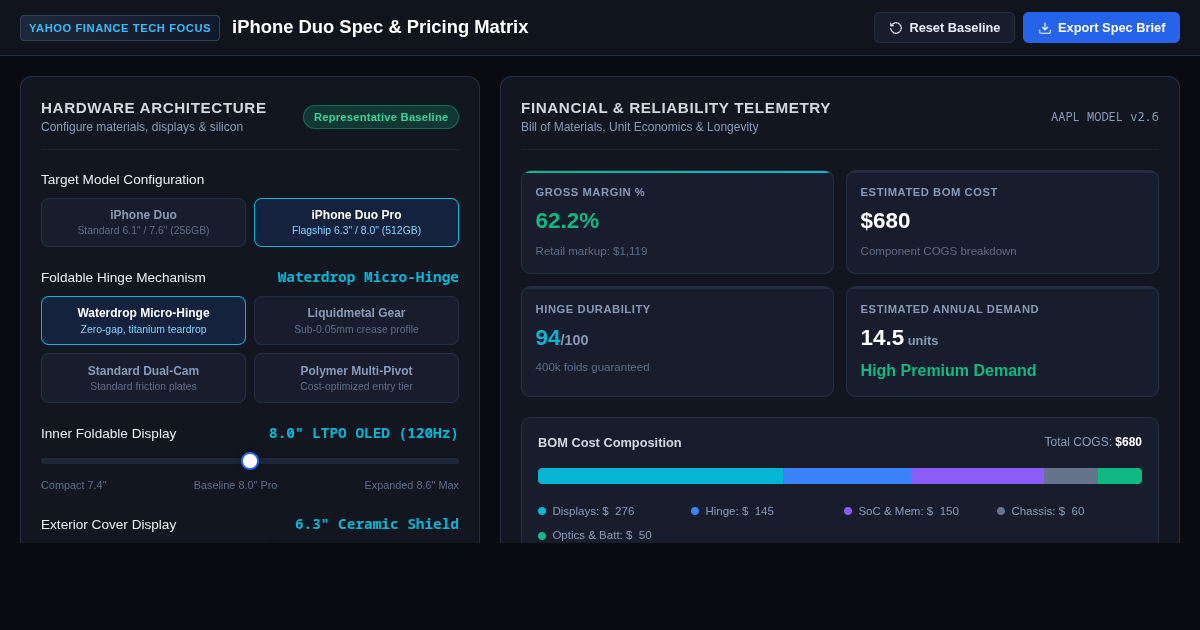Click the Hinge: $ 145 legend entry
Image resolution: width=1200 pixels, height=630 pixels.
(x=732, y=511)
